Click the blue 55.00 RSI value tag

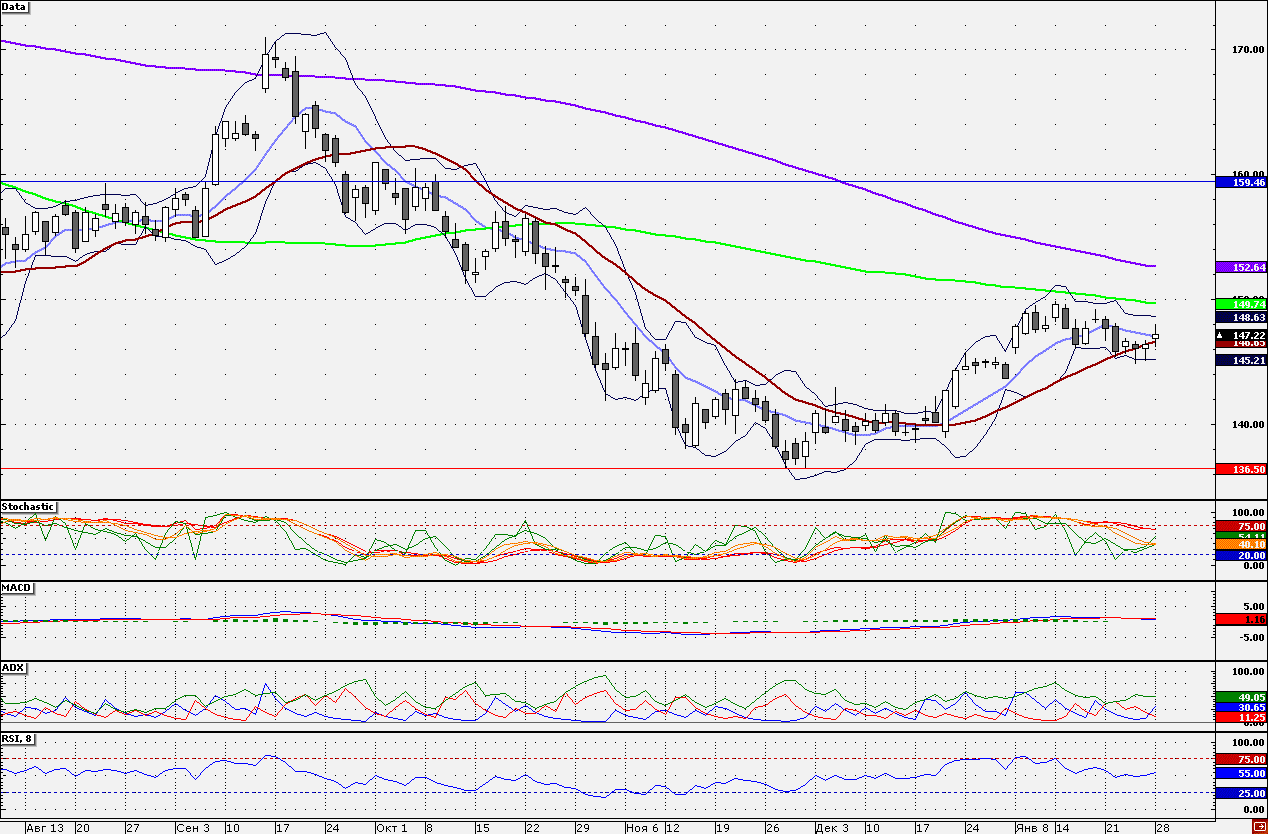pos(1240,773)
